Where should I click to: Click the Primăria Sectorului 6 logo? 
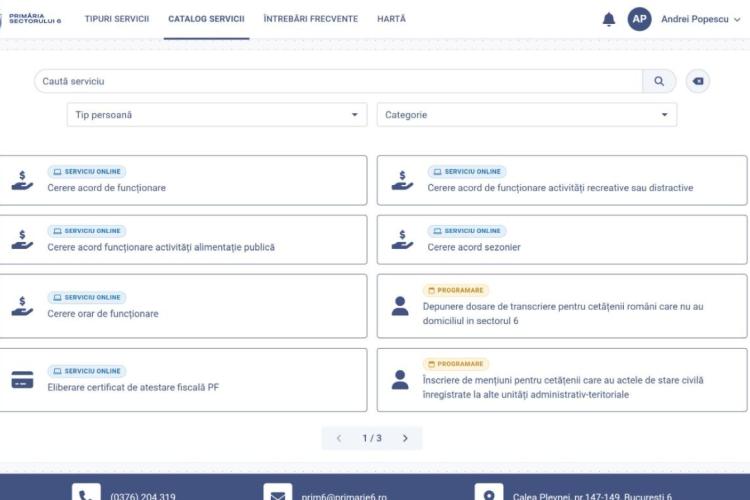[x=31, y=19]
